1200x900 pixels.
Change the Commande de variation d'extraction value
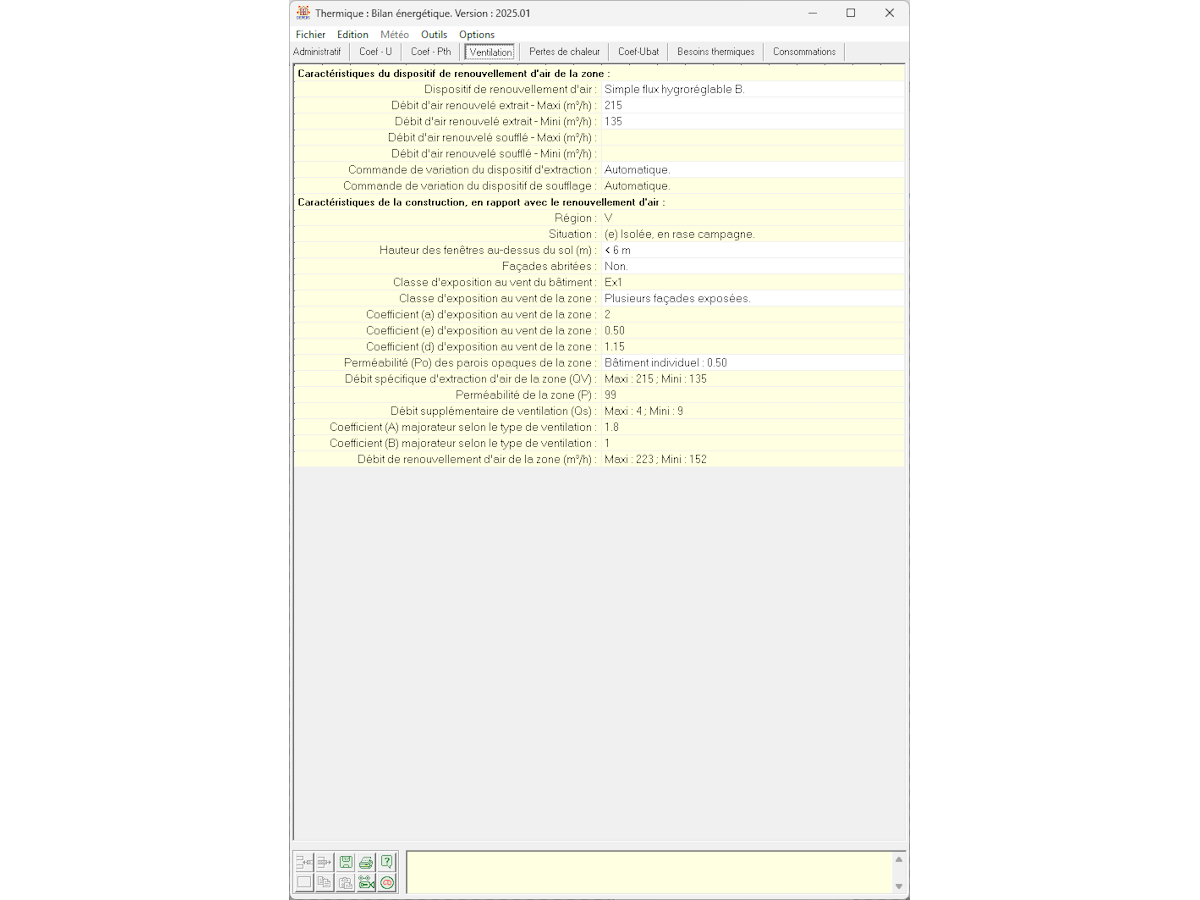tap(752, 170)
